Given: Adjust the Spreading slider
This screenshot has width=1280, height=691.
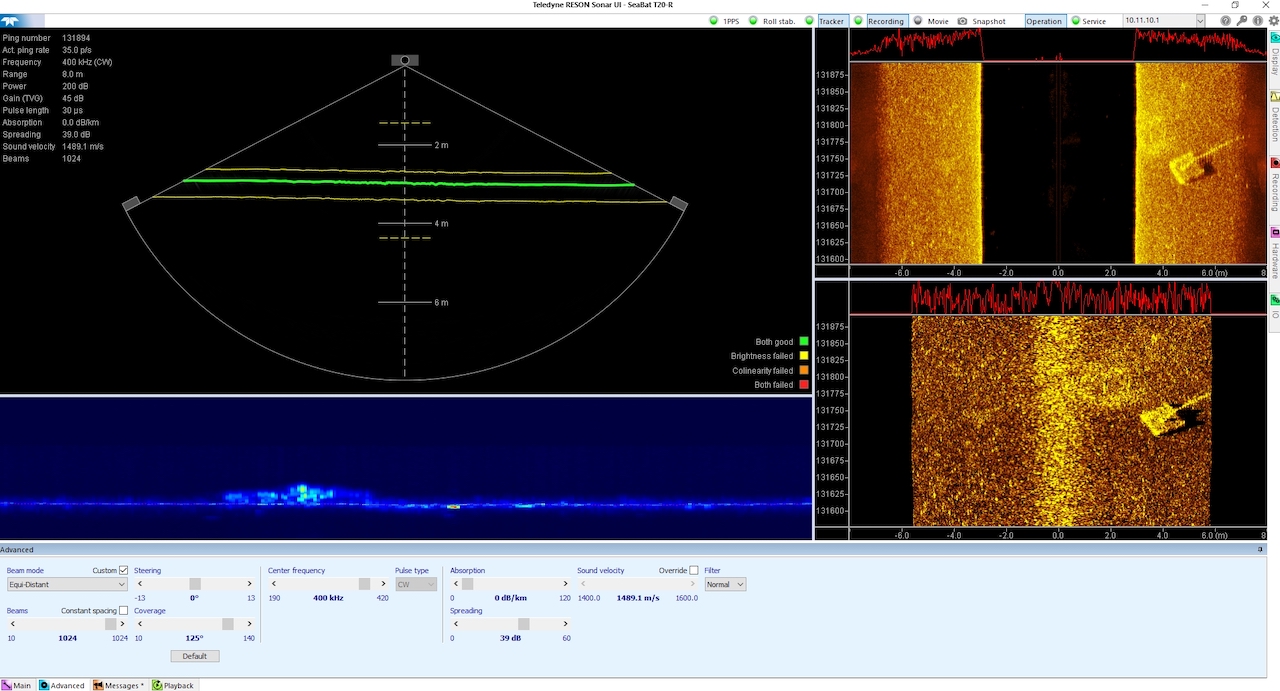Looking at the screenshot, I should pyautogui.click(x=523, y=623).
